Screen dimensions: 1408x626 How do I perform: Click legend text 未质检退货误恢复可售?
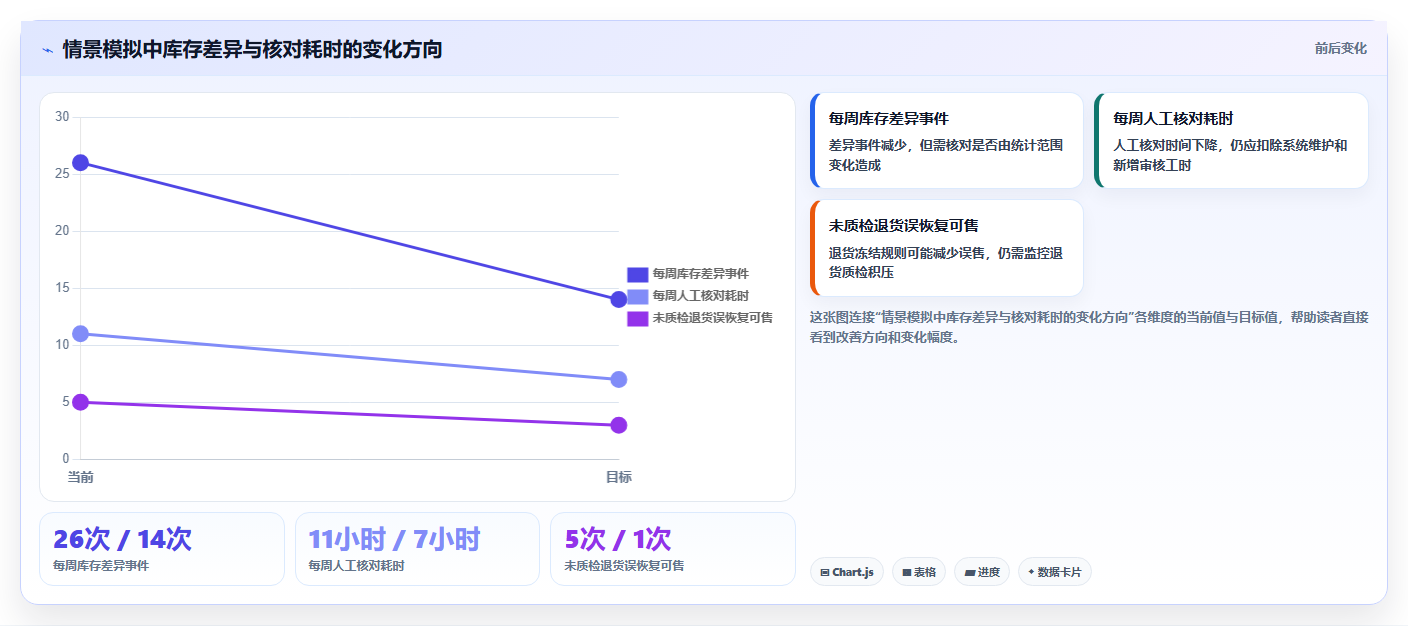(713, 318)
